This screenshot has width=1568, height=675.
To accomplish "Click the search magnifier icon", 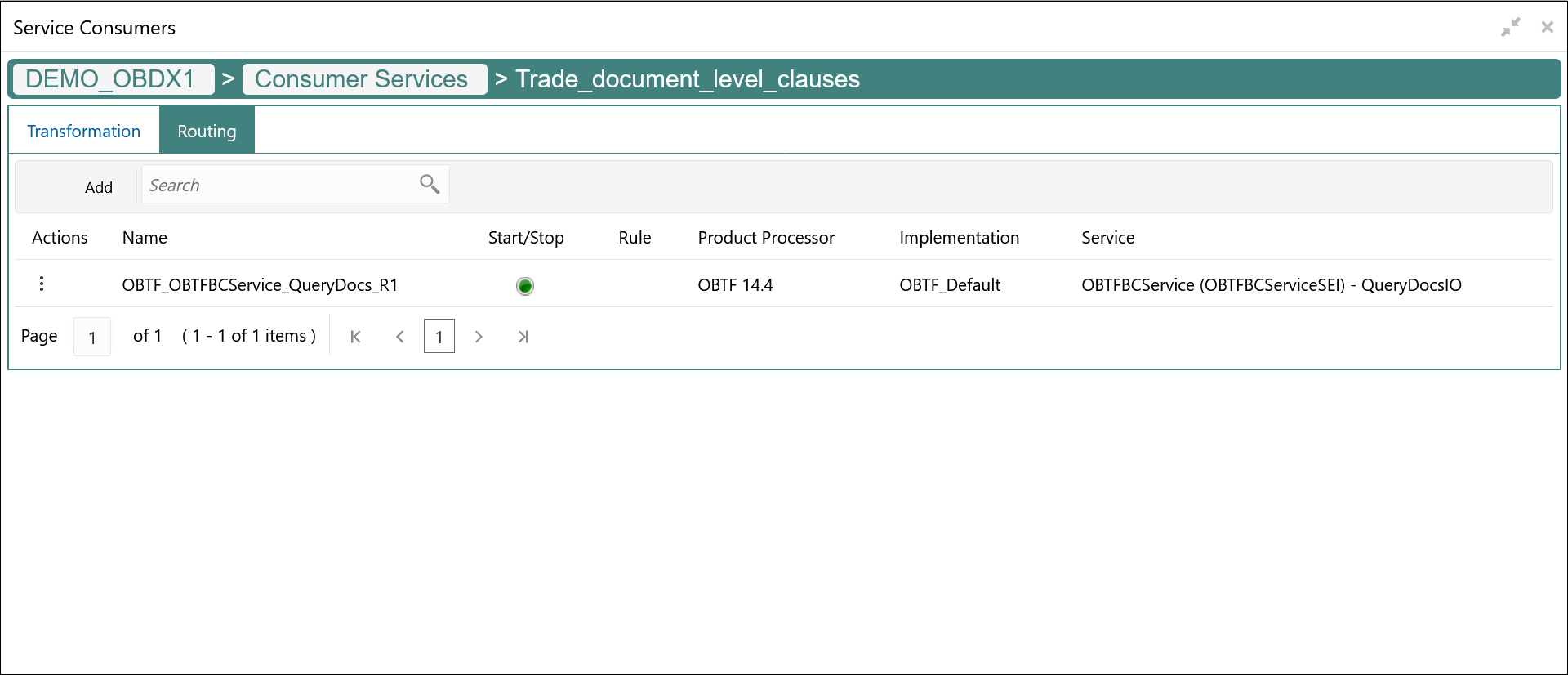I will click(430, 185).
